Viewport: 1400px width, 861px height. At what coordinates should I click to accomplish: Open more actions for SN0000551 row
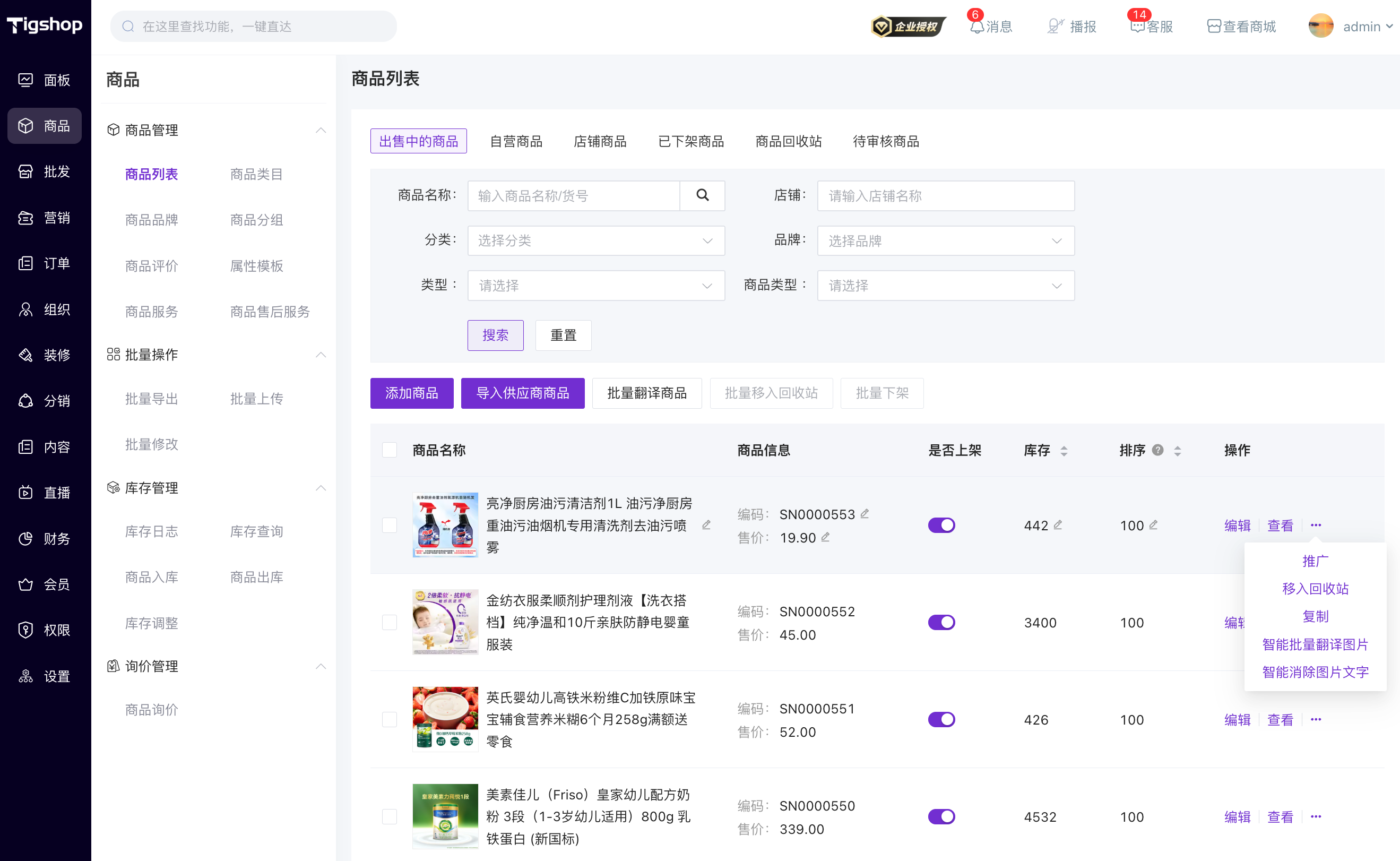pyautogui.click(x=1316, y=719)
